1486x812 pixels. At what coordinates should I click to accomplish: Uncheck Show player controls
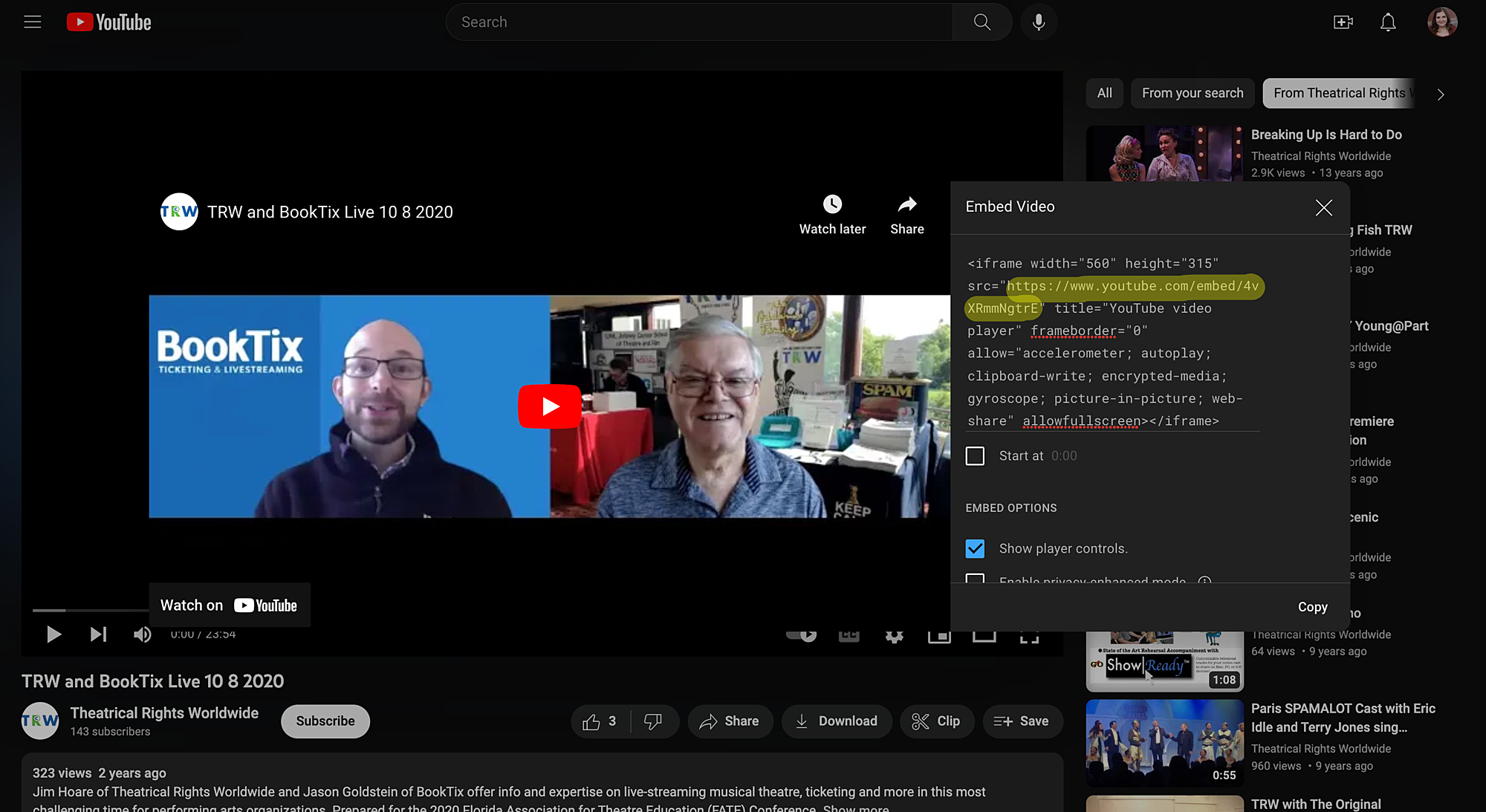(x=975, y=549)
